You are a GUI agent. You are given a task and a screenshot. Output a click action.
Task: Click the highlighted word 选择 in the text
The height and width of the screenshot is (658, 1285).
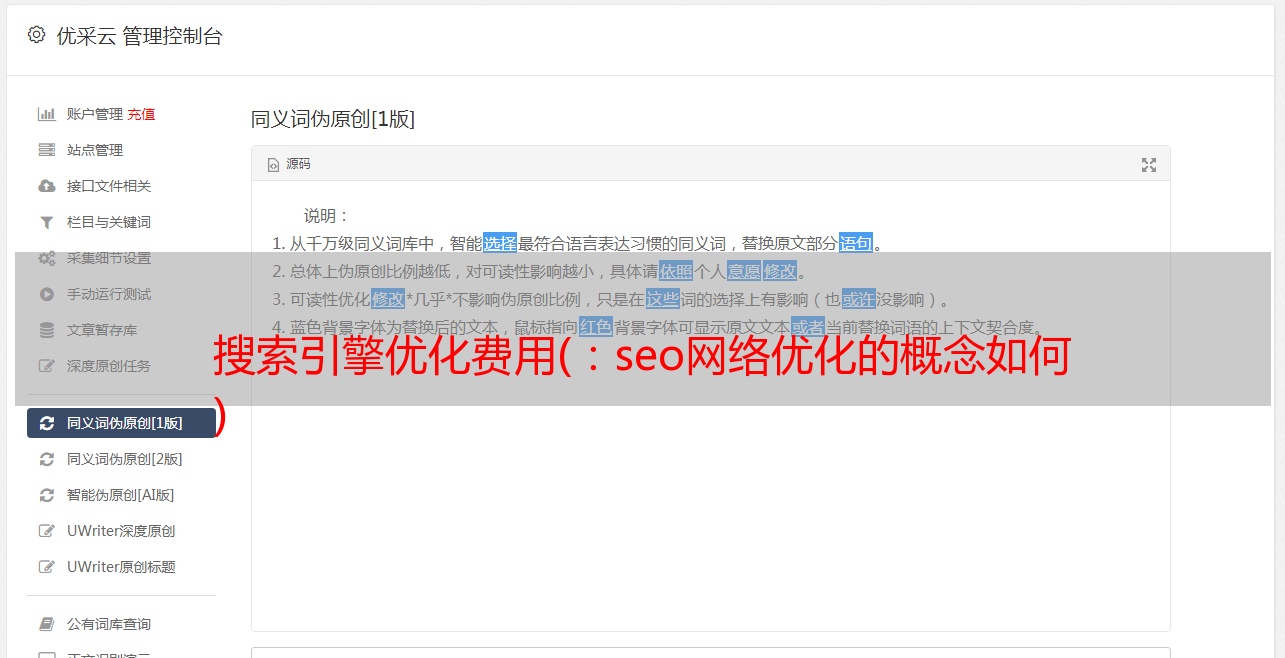tap(500, 243)
